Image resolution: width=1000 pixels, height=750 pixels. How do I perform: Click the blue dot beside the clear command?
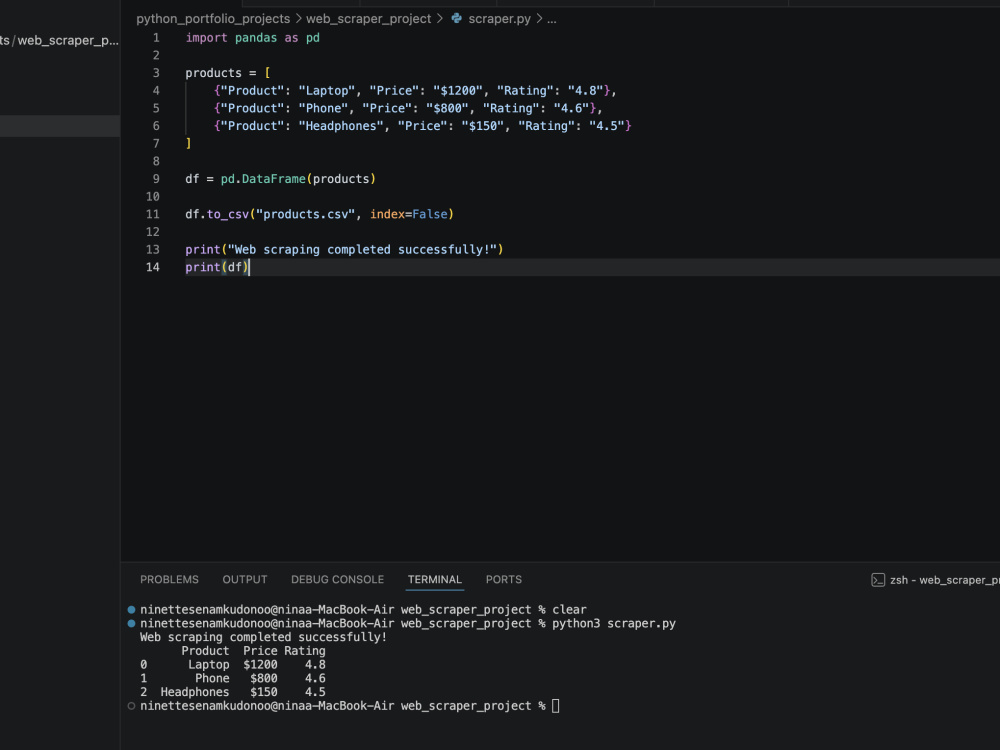pyautogui.click(x=131, y=610)
